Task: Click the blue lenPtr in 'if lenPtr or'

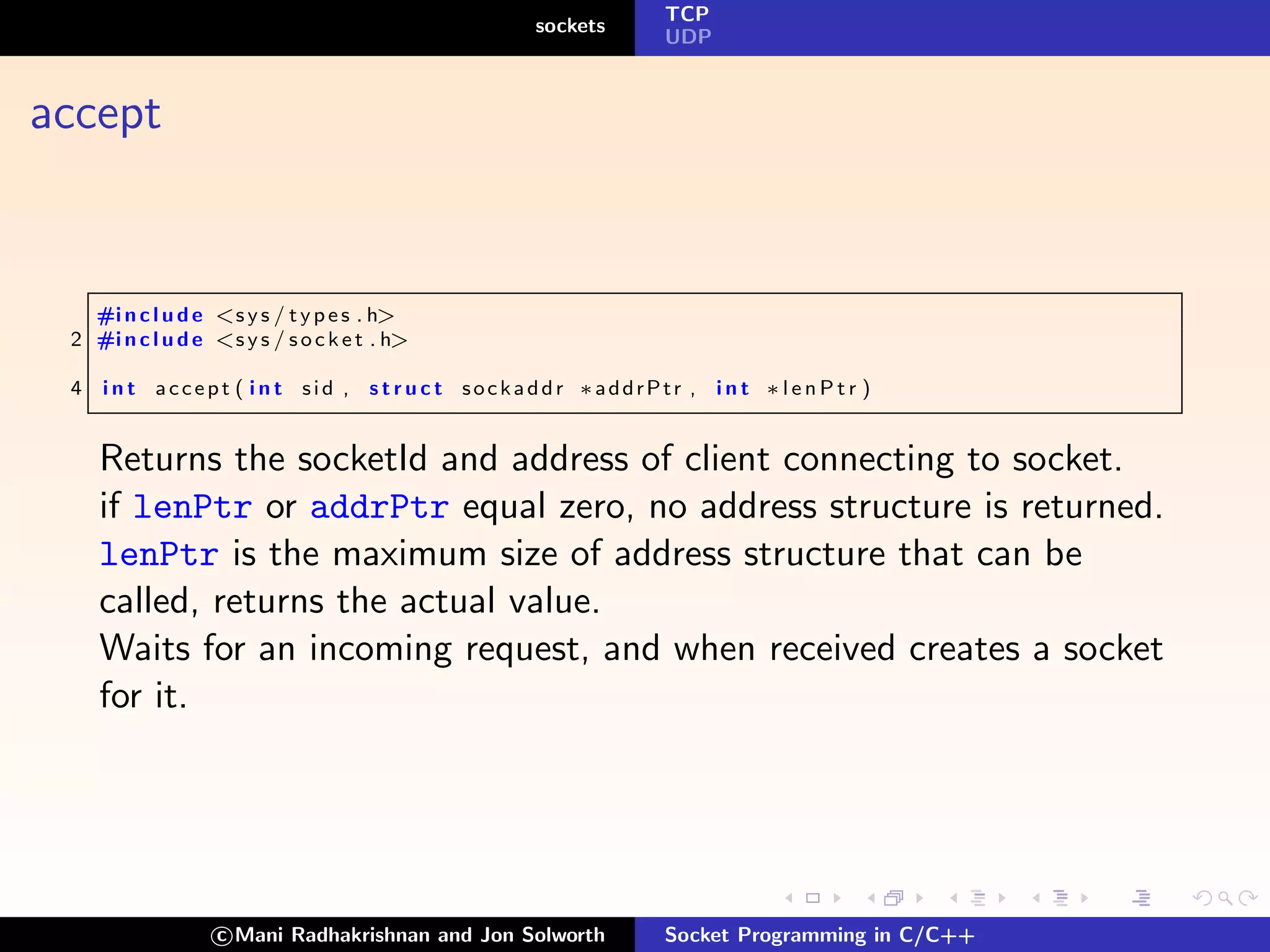Action: point(193,507)
